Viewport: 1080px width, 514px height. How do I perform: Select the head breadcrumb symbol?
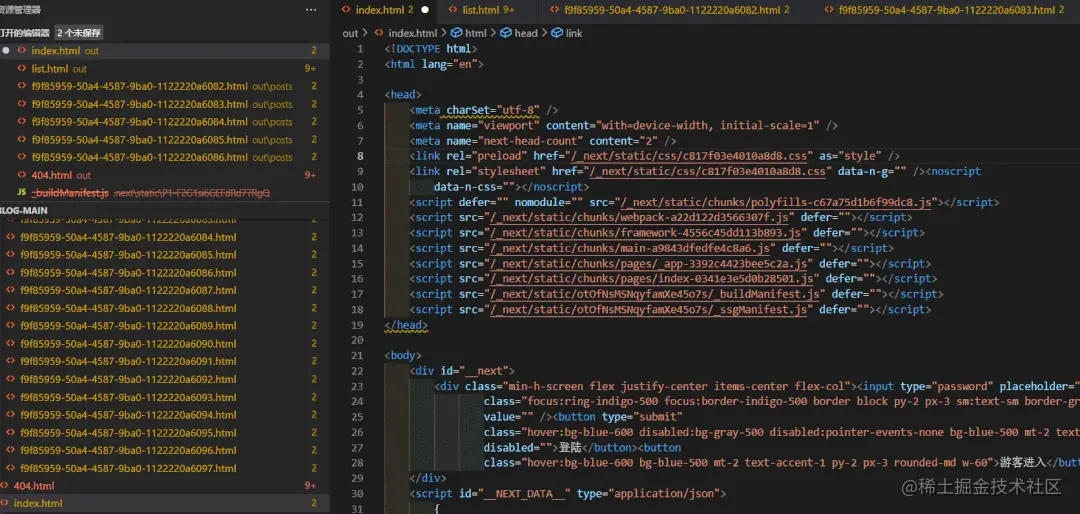click(526, 33)
